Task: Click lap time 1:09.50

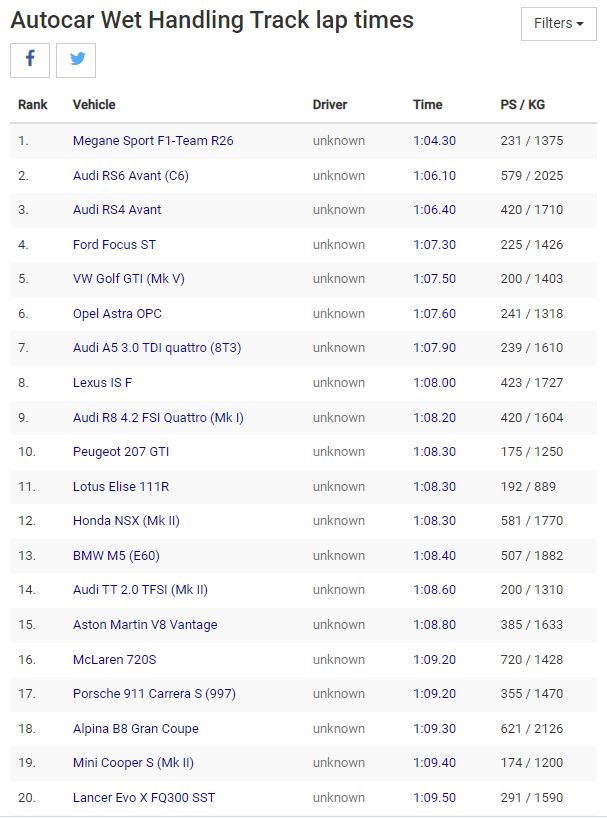Action: coord(434,798)
